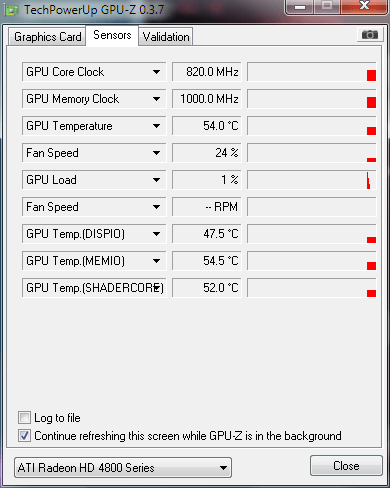Viewport: 390px width, 488px height.
Task: Switch to the Graphics Card tab
Action: (x=47, y=37)
